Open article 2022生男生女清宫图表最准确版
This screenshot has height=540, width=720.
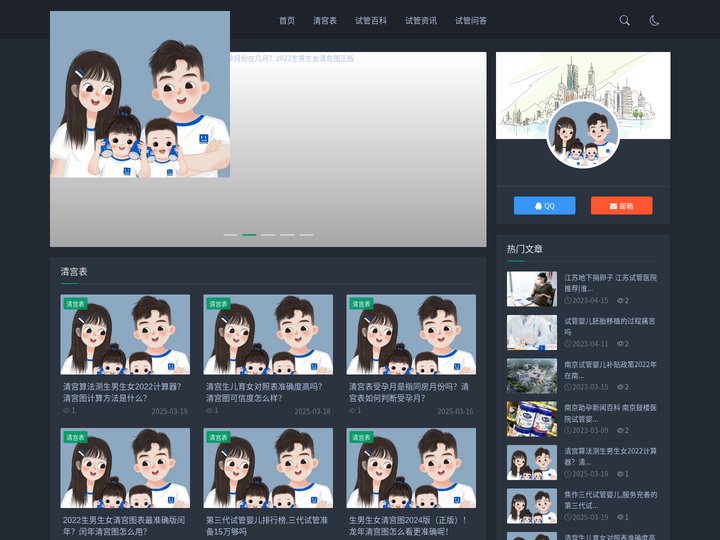[x=124, y=526]
